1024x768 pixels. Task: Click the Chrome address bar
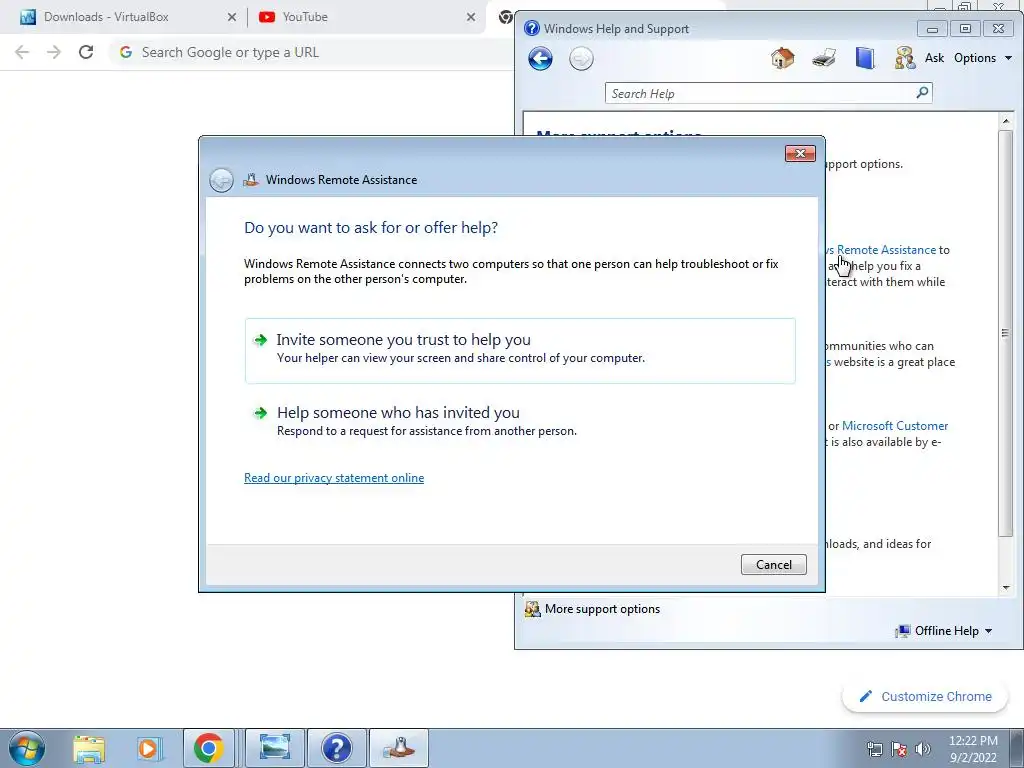coord(313,52)
